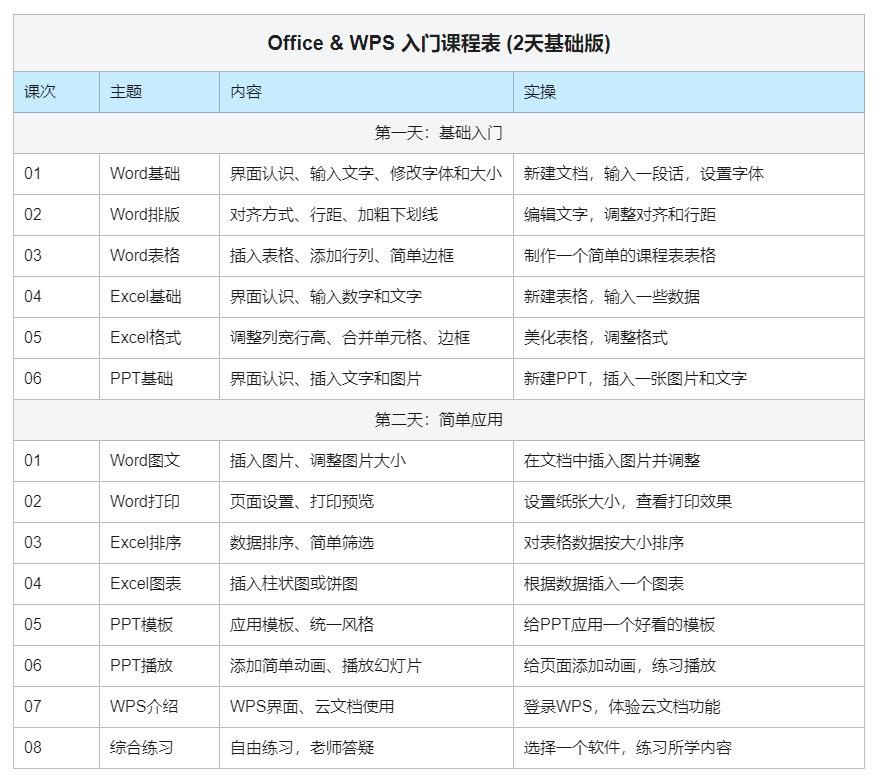Click the "PPT模板" topic cell
Image resolution: width=875 pixels, height=779 pixels.
160,624
